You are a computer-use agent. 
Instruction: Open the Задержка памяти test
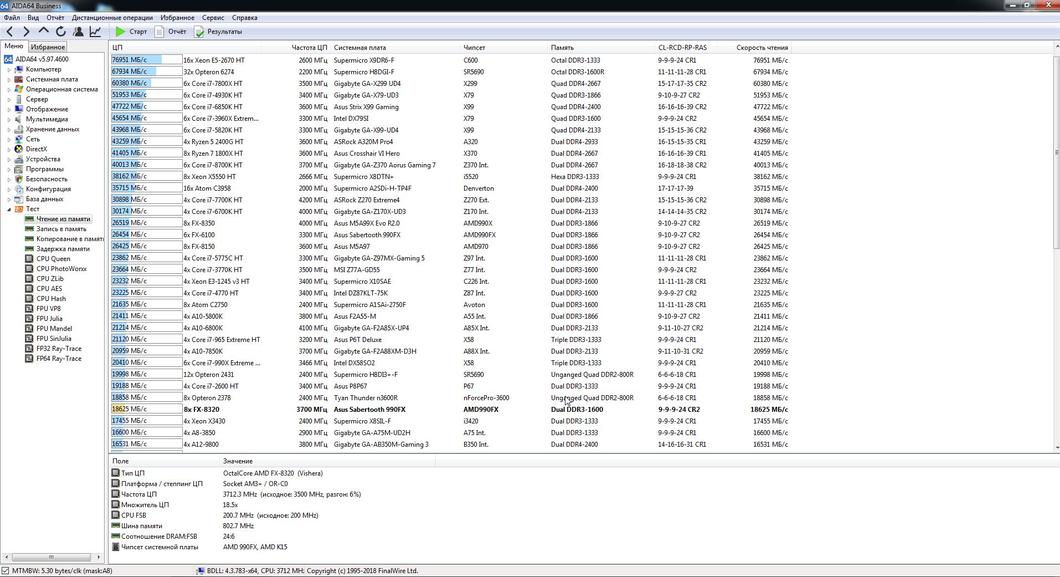[63, 249]
